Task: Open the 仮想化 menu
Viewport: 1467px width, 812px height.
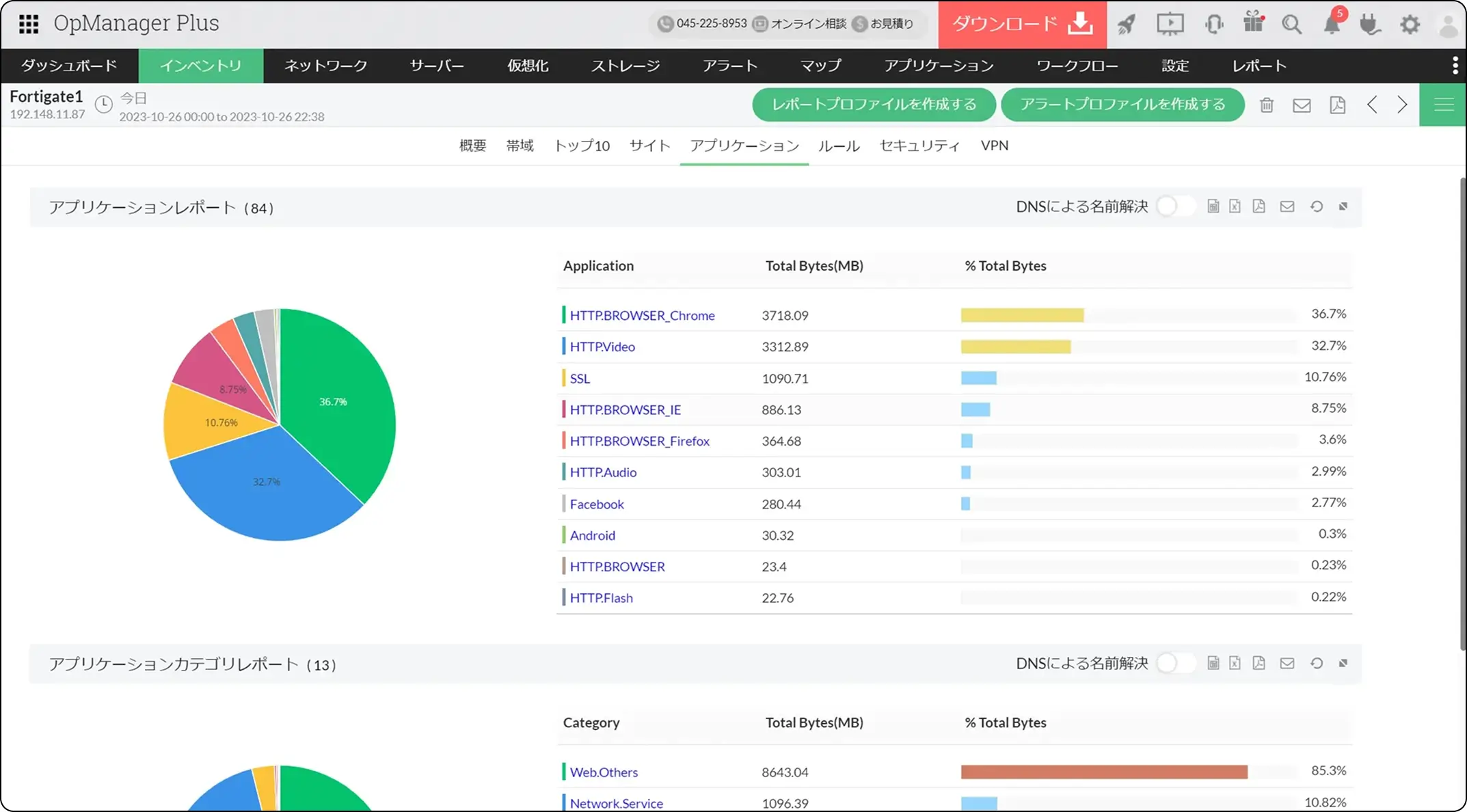Action: coord(528,66)
